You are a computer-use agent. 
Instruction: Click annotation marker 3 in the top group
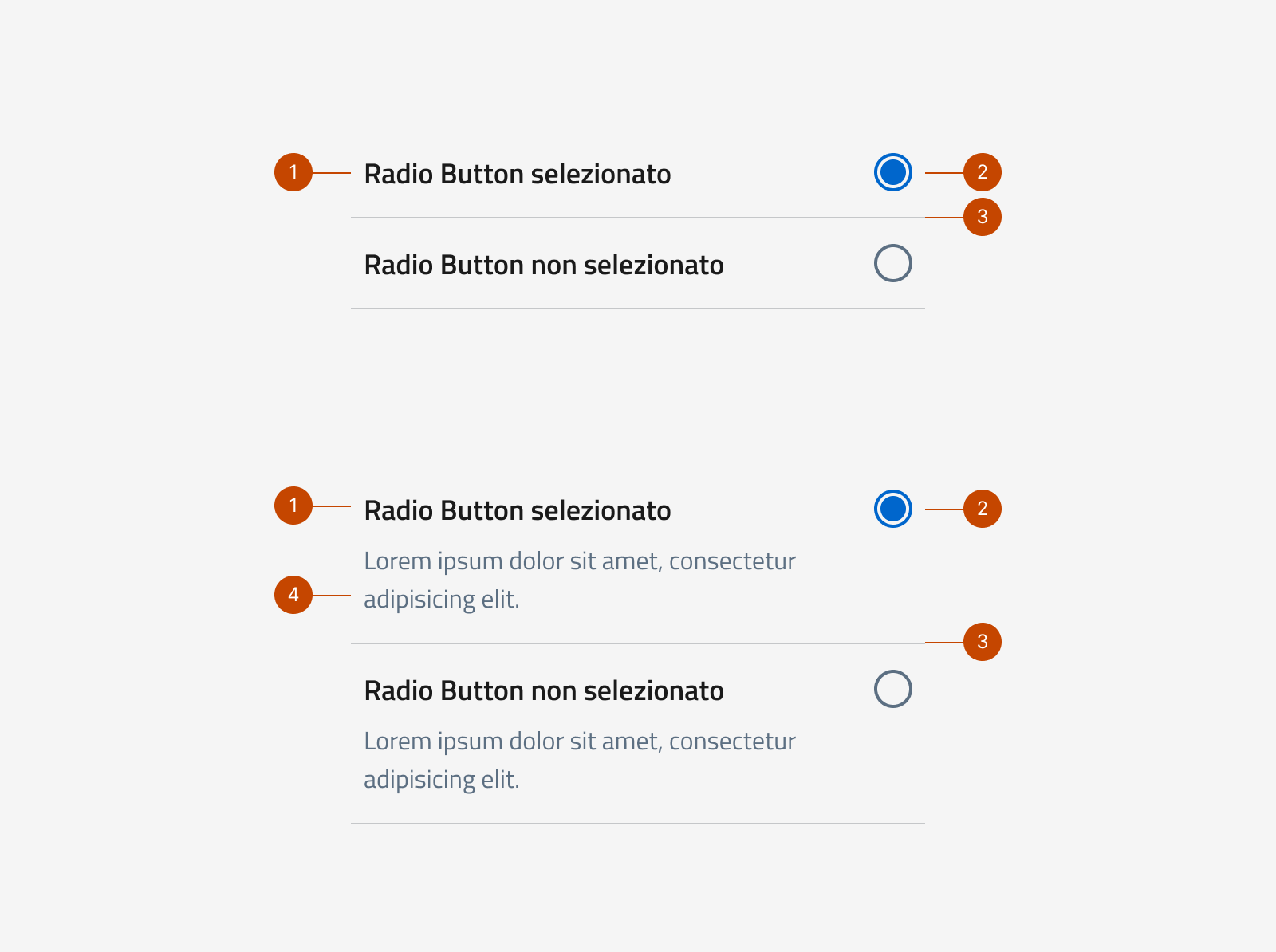coord(983,216)
